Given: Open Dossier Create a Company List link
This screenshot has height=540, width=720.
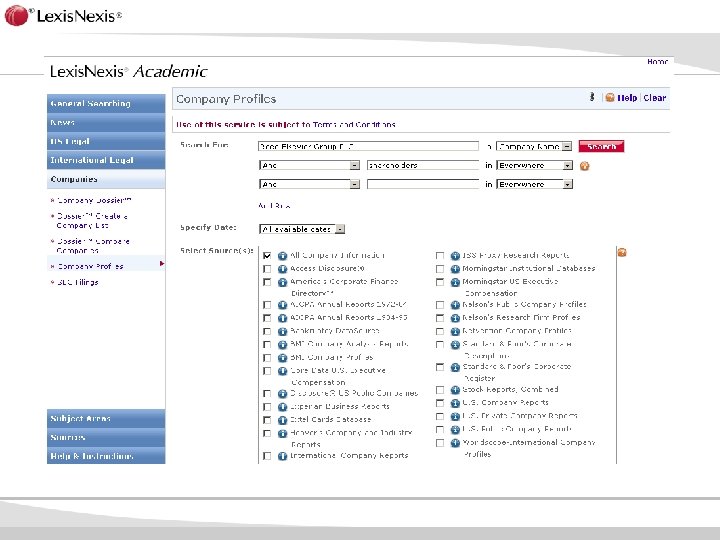Looking at the screenshot, I should 92,221.
